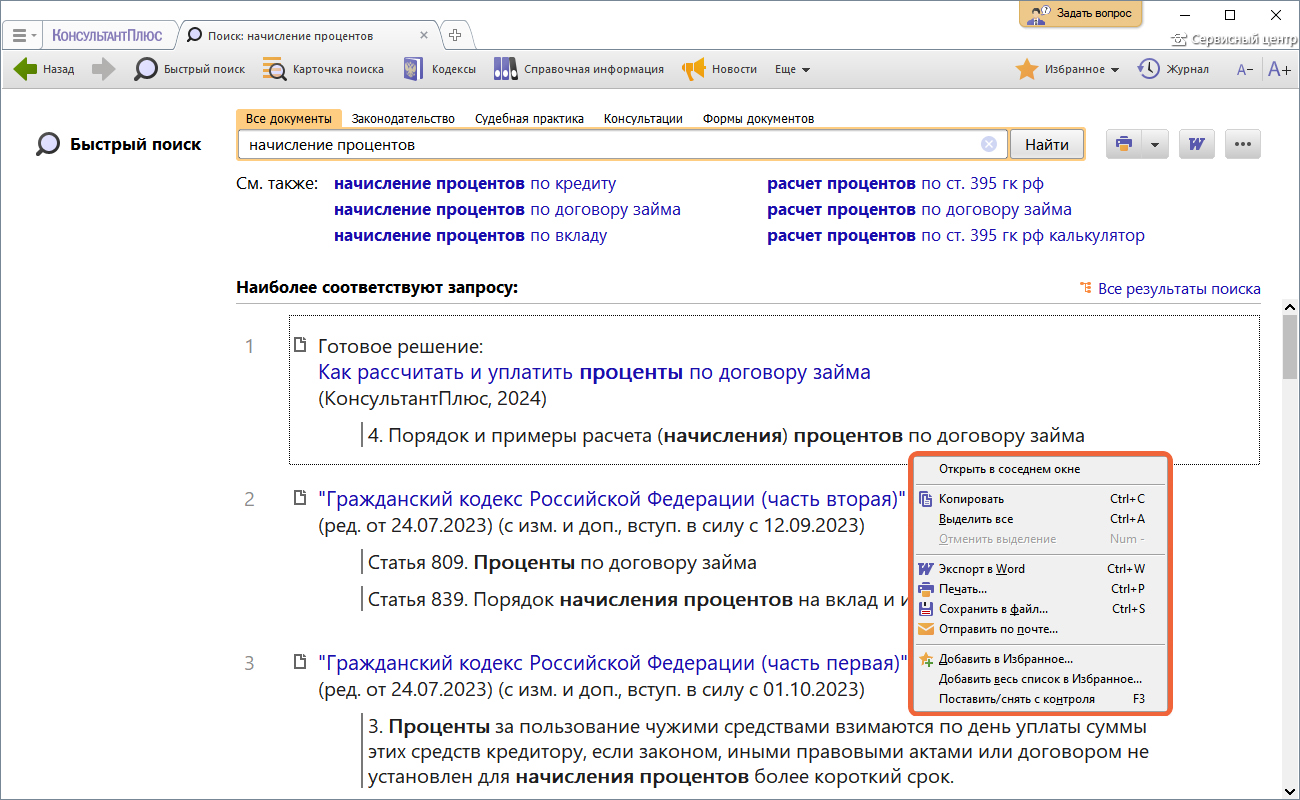Click the grey forward arrow icon
This screenshot has width=1300, height=800.
pos(104,69)
